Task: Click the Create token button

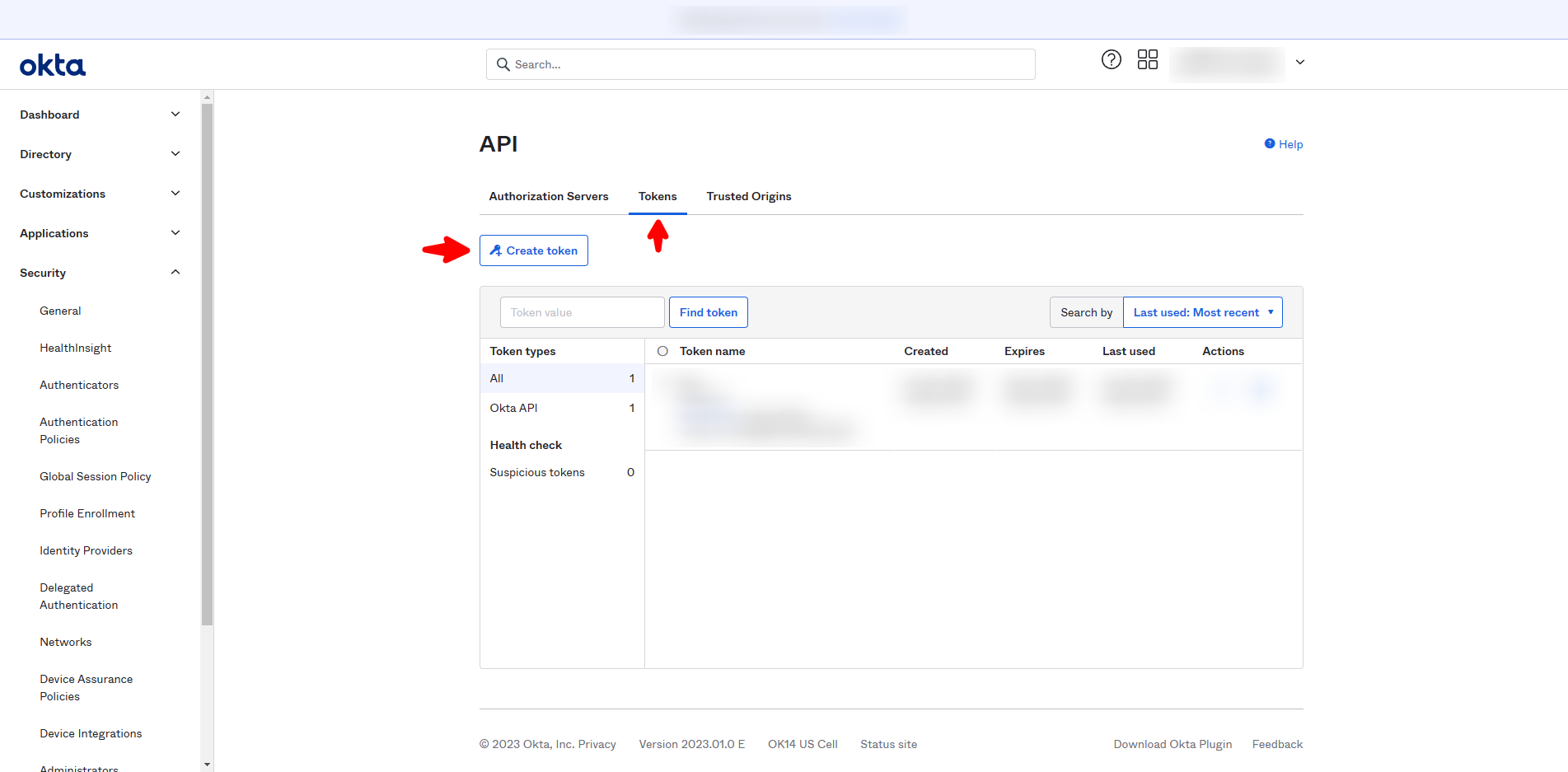Action: [534, 250]
